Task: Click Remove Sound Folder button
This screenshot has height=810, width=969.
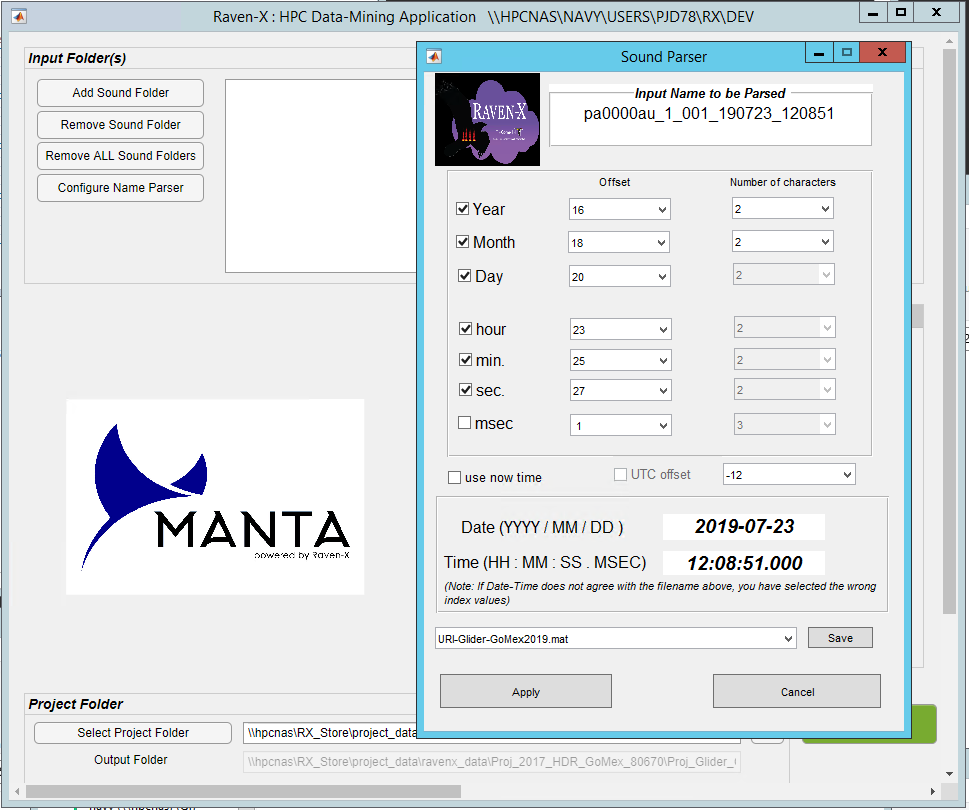Action: (121, 125)
